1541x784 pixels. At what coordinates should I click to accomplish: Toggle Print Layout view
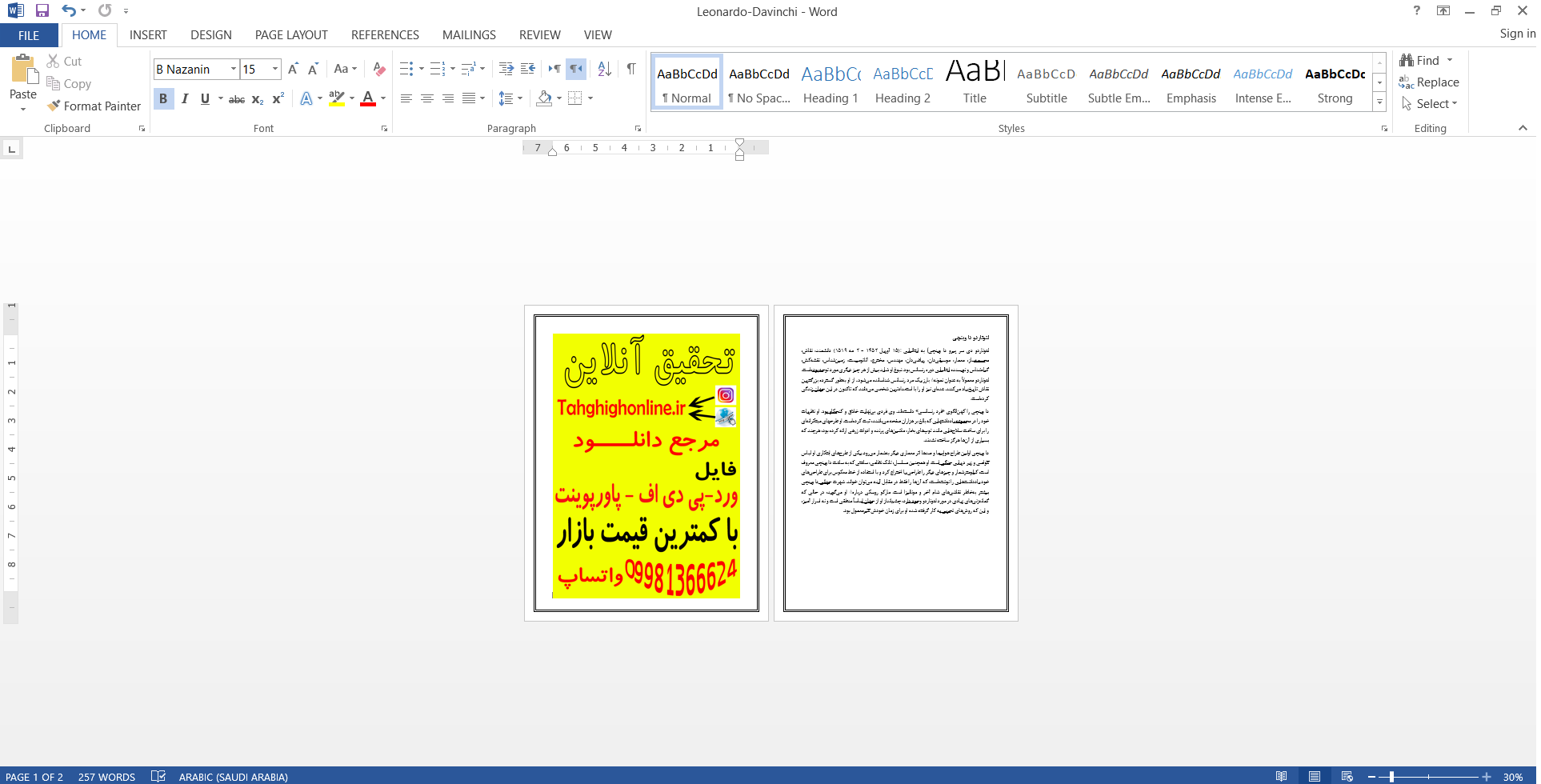tap(1315, 776)
